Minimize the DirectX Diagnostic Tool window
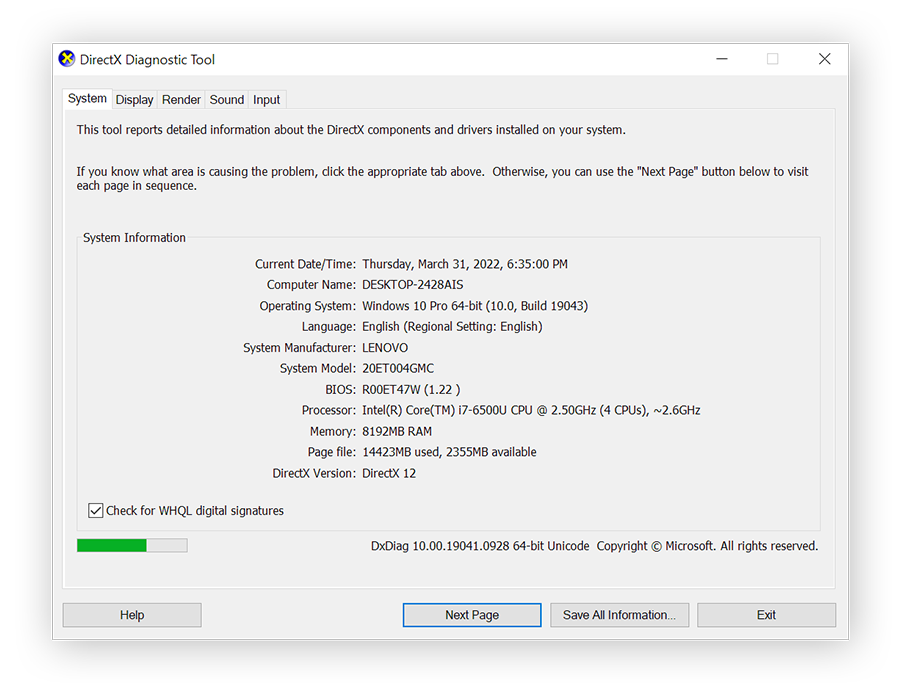Screen dimensions: 900x683 721,59
